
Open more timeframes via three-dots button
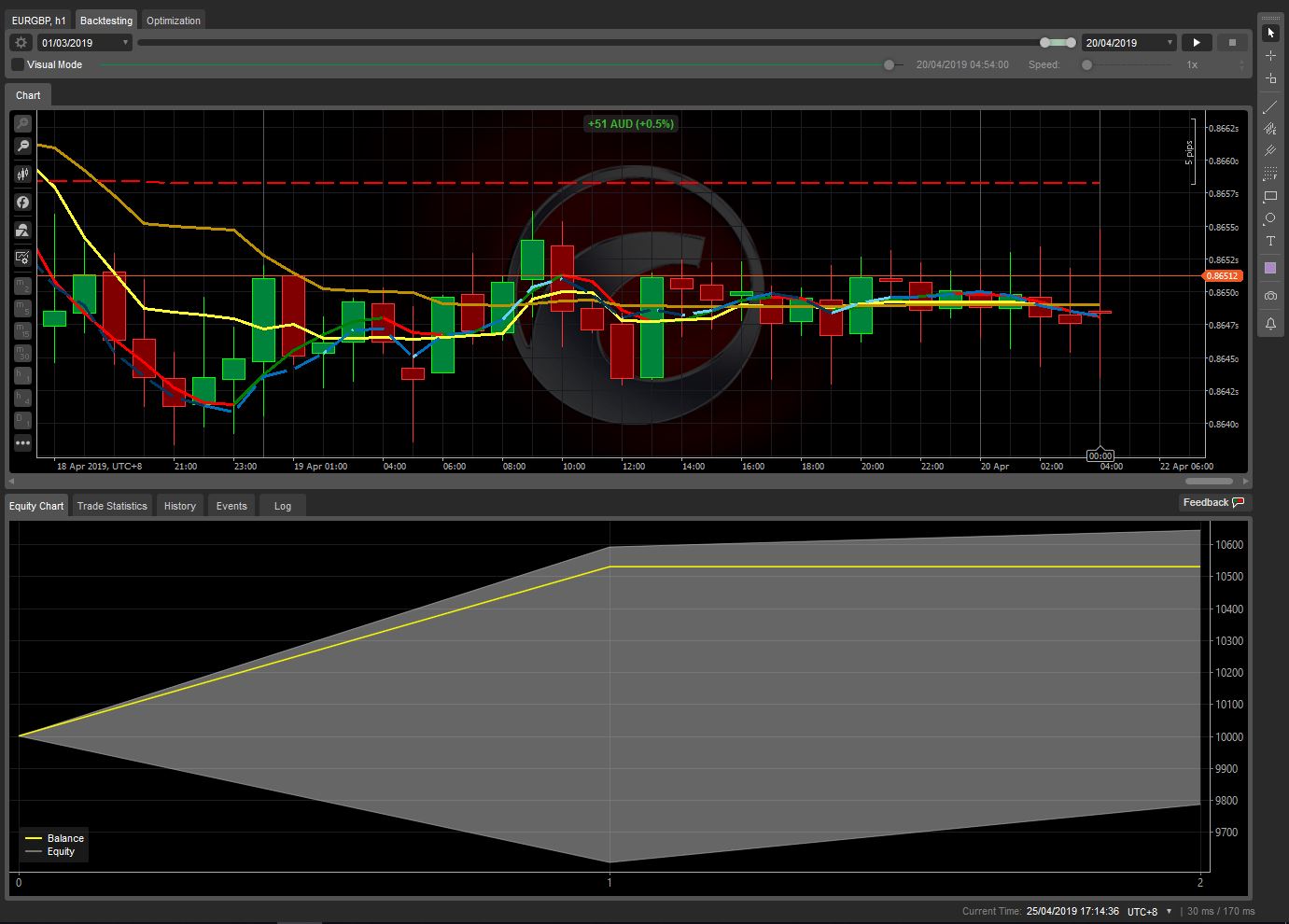coord(22,443)
